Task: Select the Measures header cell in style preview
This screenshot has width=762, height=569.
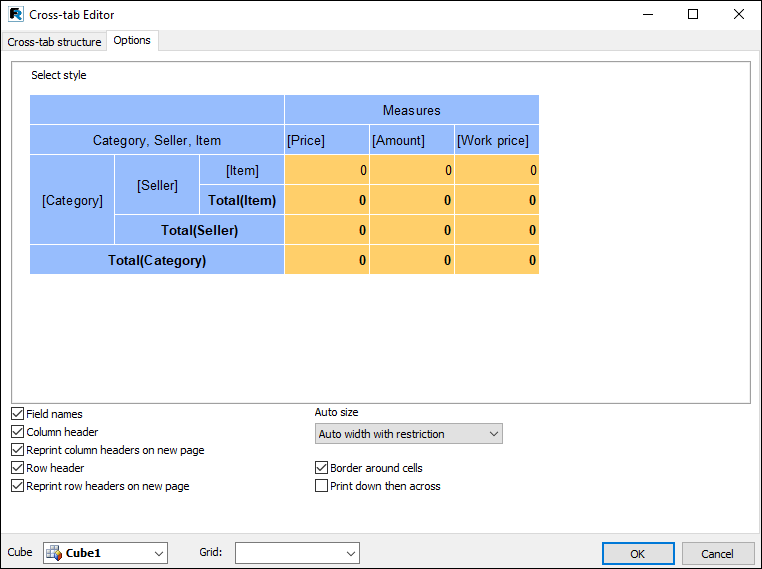Action: tap(411, 110)
